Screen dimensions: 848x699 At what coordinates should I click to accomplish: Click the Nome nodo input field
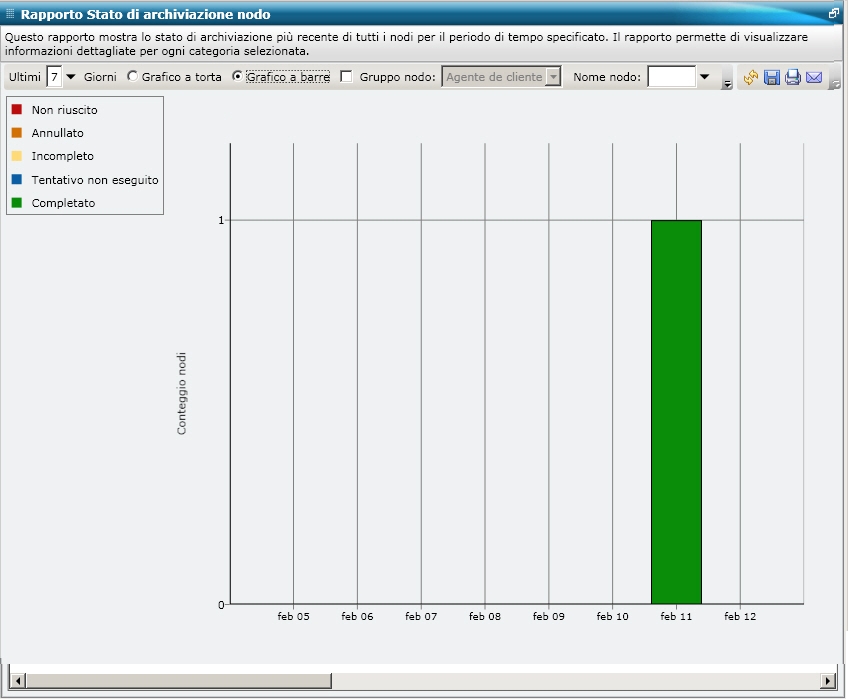[x=671, y=77]
